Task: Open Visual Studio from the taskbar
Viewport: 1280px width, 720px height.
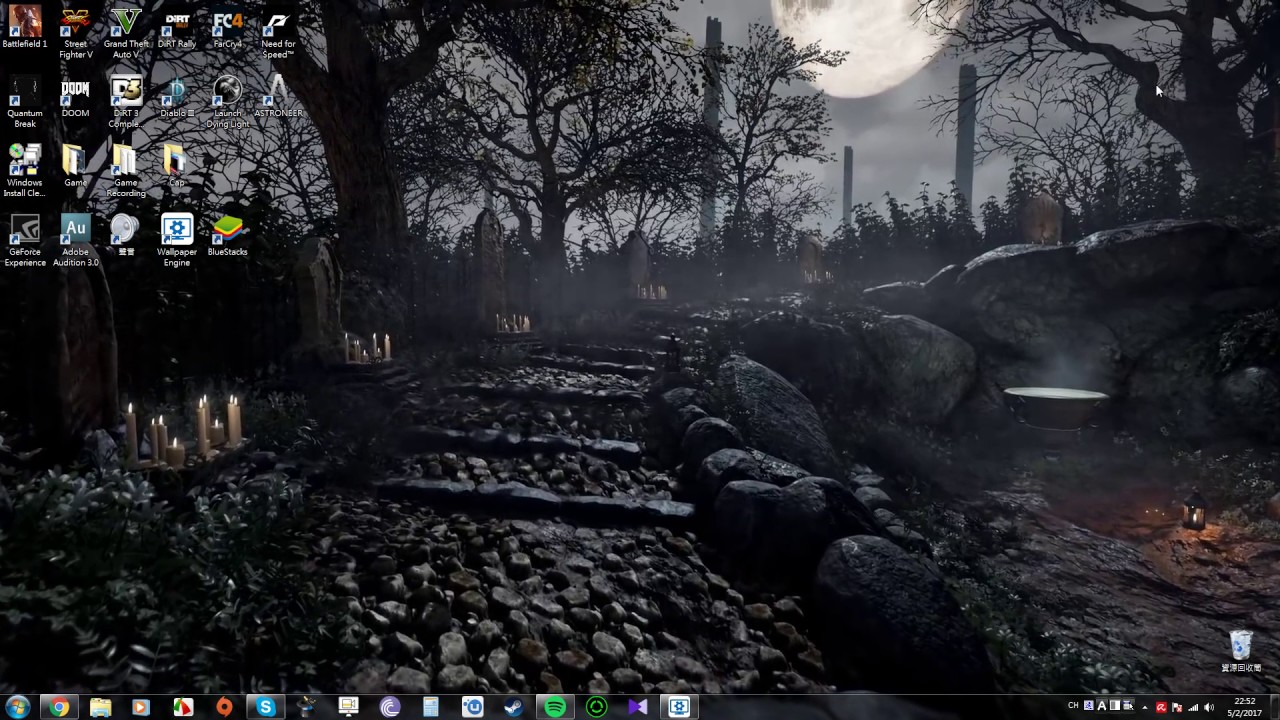Action: point(638,707)
